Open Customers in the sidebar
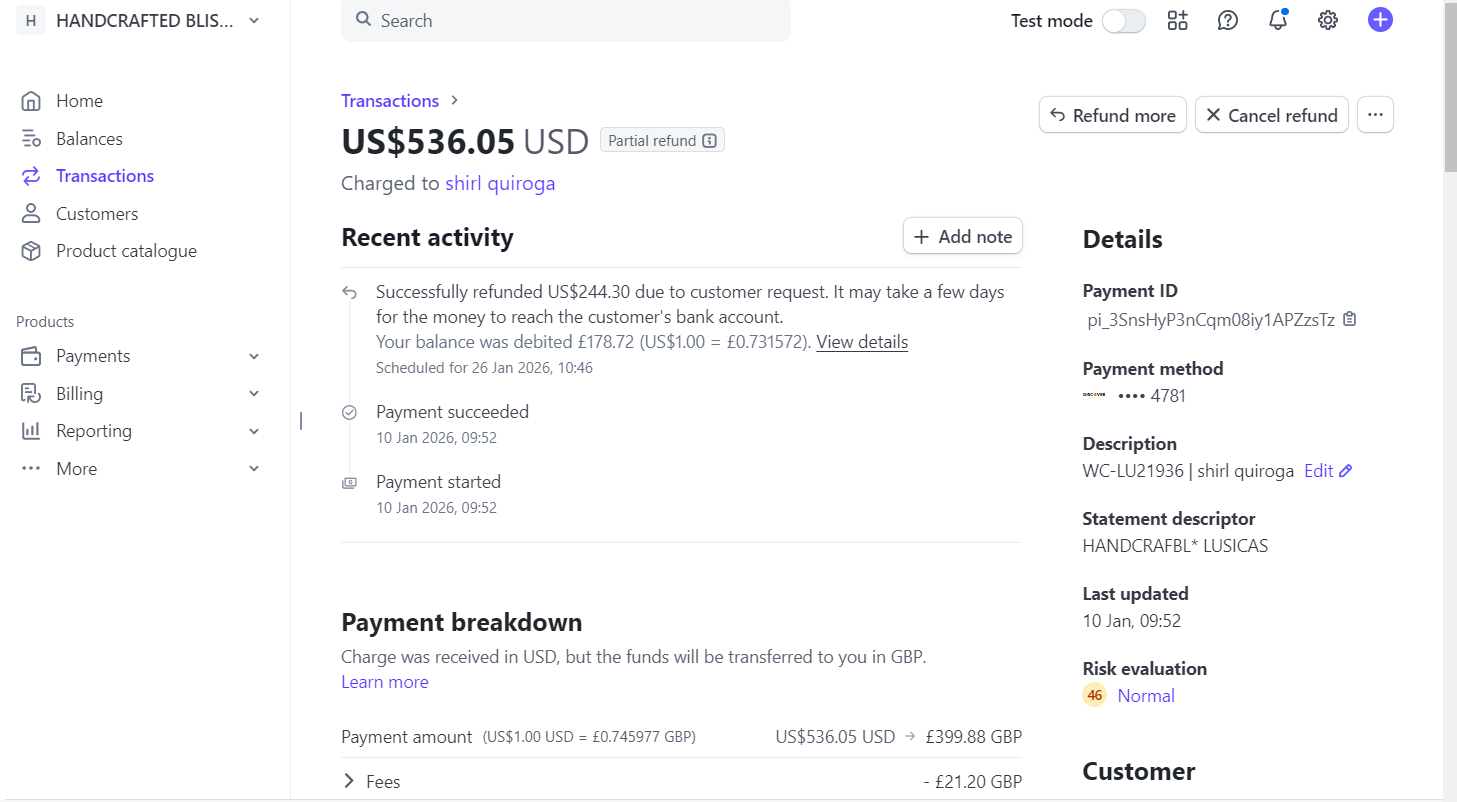 tap(97, 214)
